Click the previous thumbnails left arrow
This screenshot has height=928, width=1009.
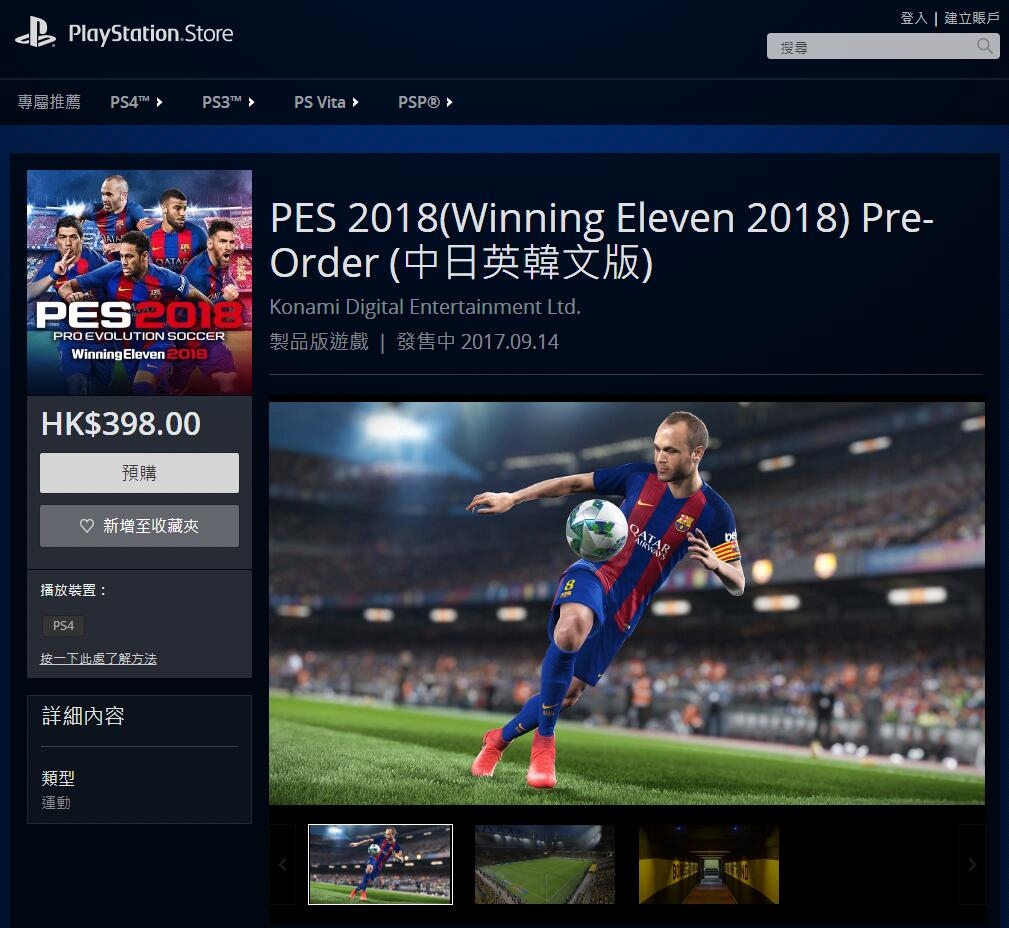point(282,865)
